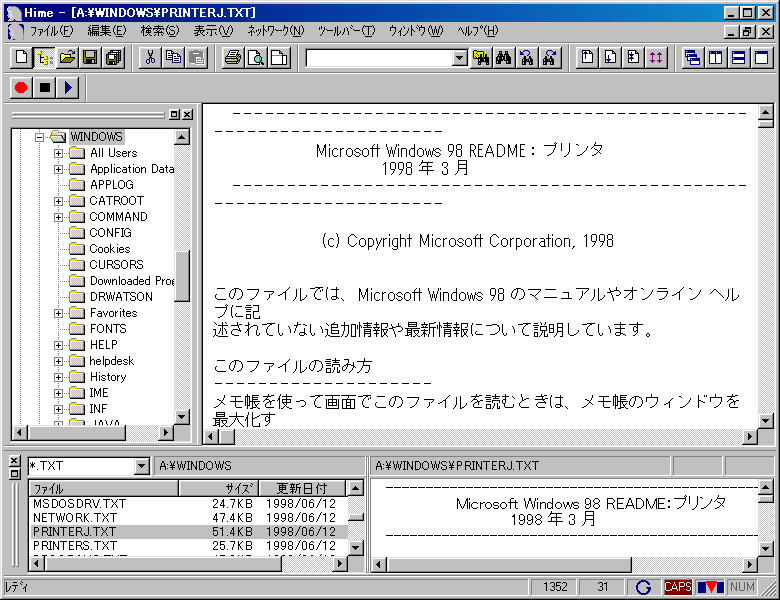Print the document with the printer icon
The width and height of the screenshot is (780, 600).
pyautogui.click(x=232, y=58)
